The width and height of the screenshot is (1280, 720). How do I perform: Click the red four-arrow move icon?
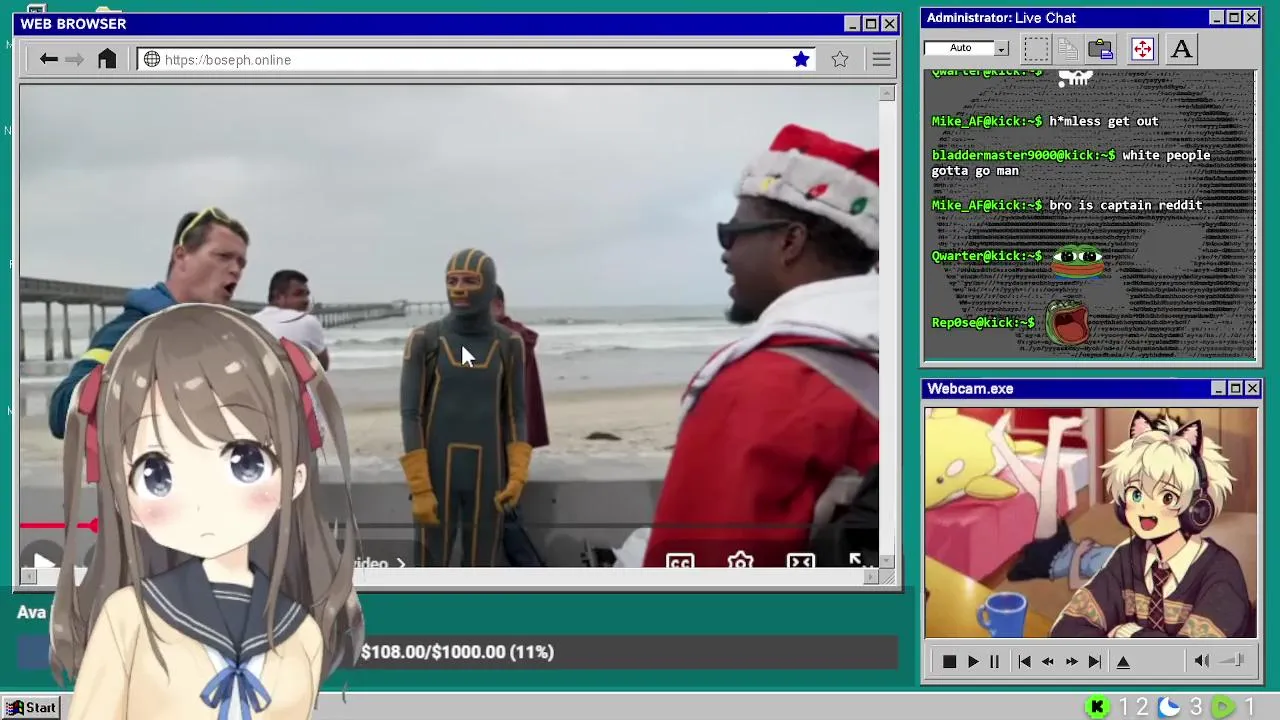click(1142, 48)
